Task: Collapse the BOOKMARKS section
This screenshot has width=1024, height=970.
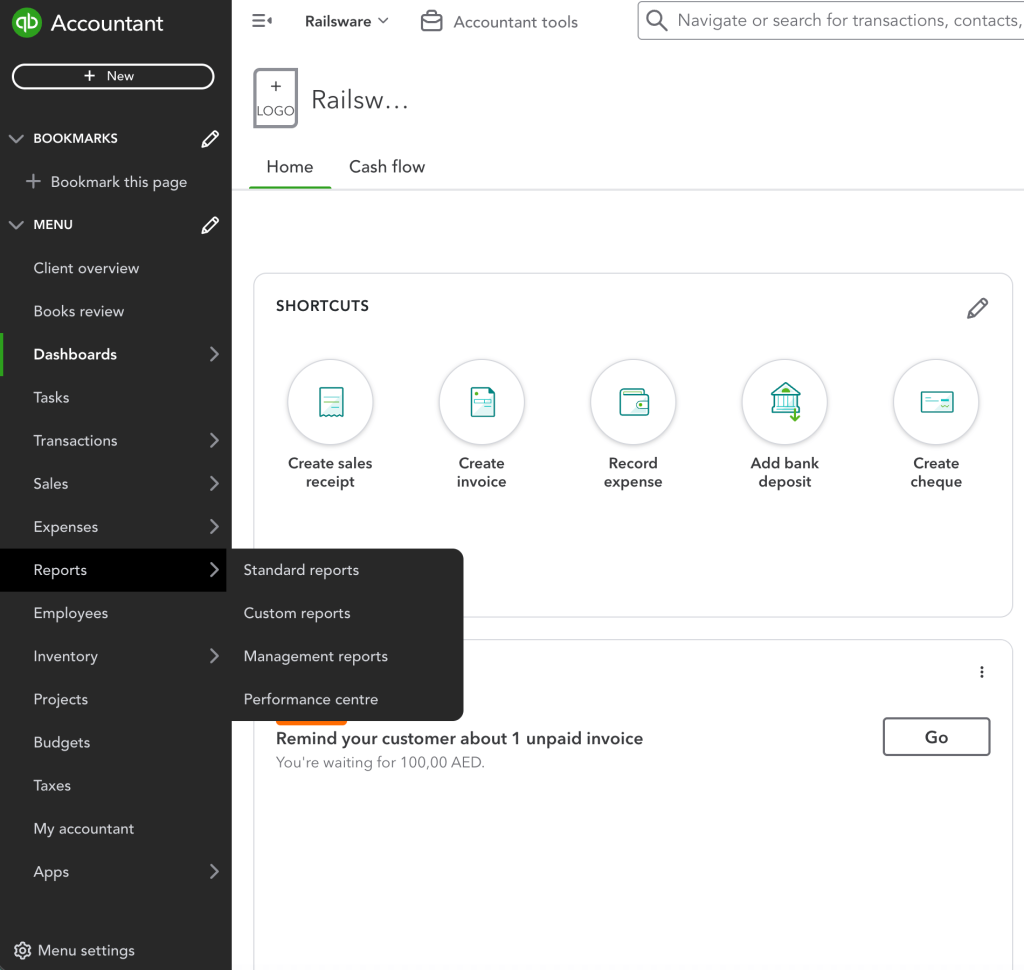Action: coord(16,138)
